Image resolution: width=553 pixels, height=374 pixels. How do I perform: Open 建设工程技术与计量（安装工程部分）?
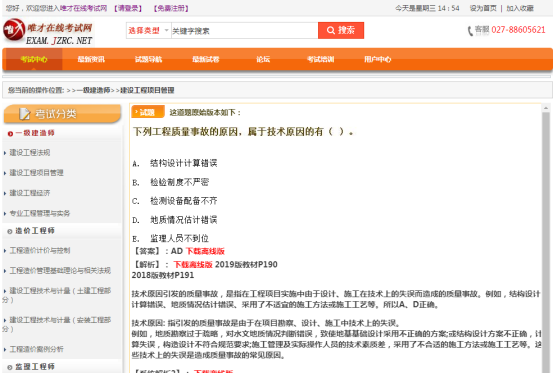pyautogui.click(x=56, y=325)
